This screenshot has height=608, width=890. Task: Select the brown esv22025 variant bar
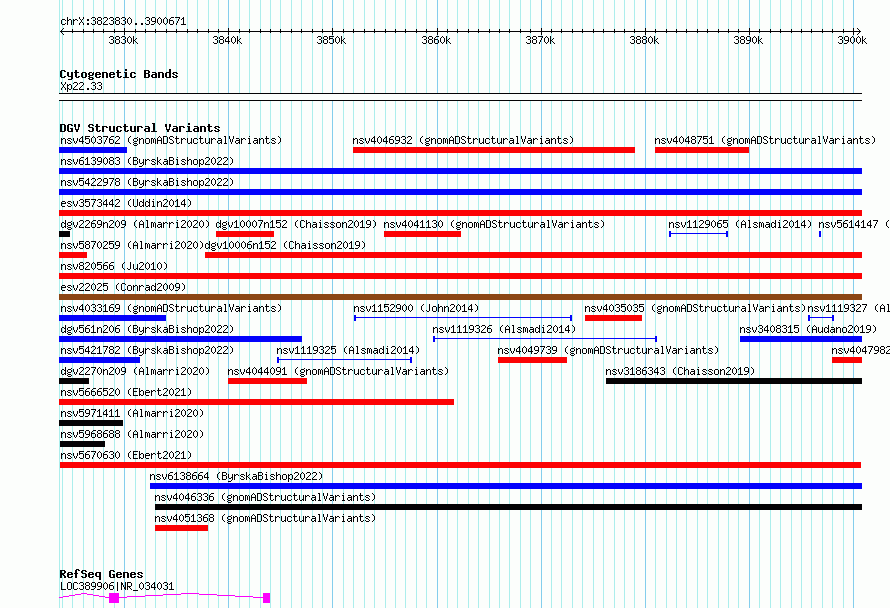[461, 297]
